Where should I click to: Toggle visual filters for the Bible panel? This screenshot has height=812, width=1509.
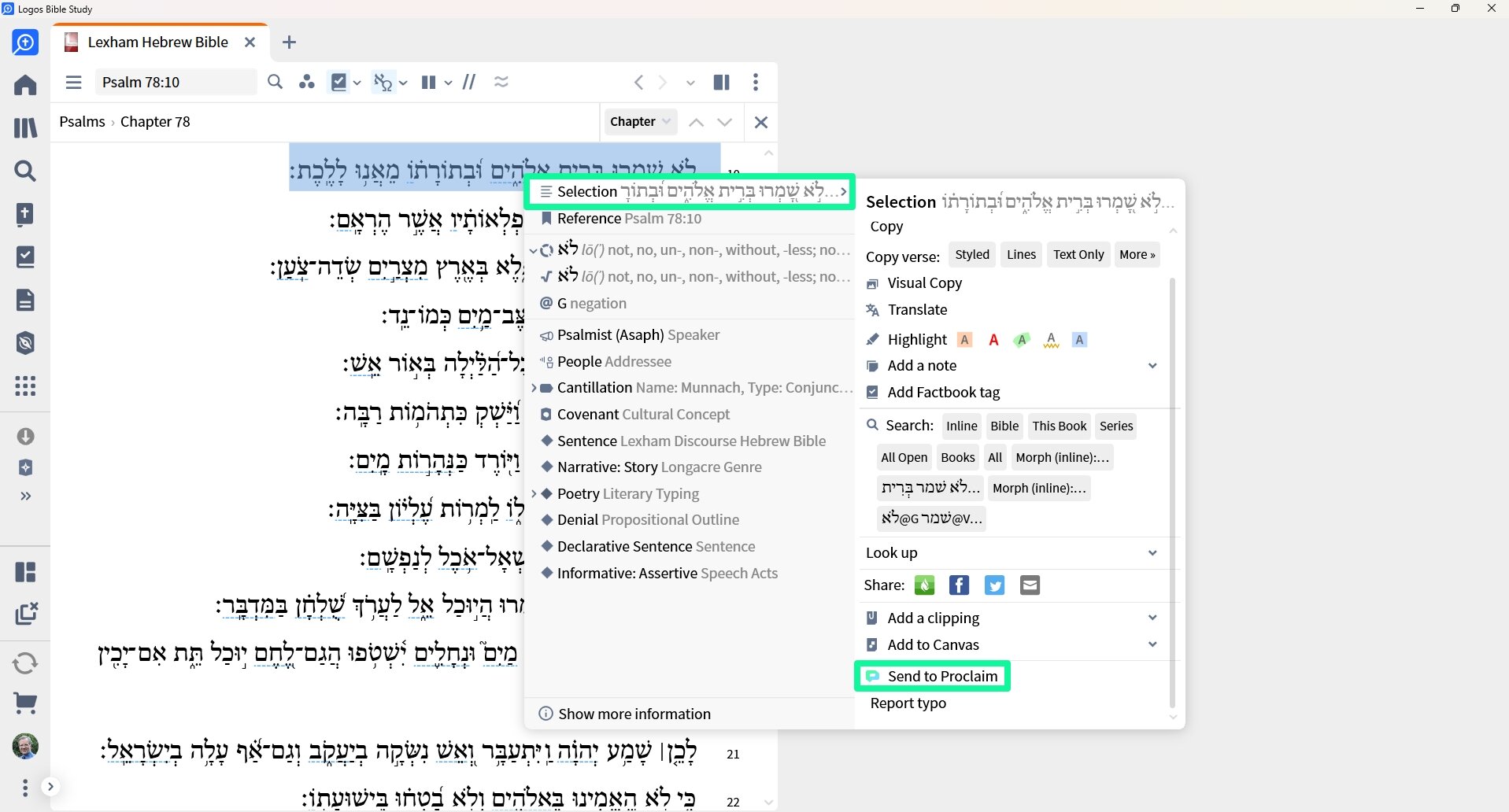click(339, 82)
